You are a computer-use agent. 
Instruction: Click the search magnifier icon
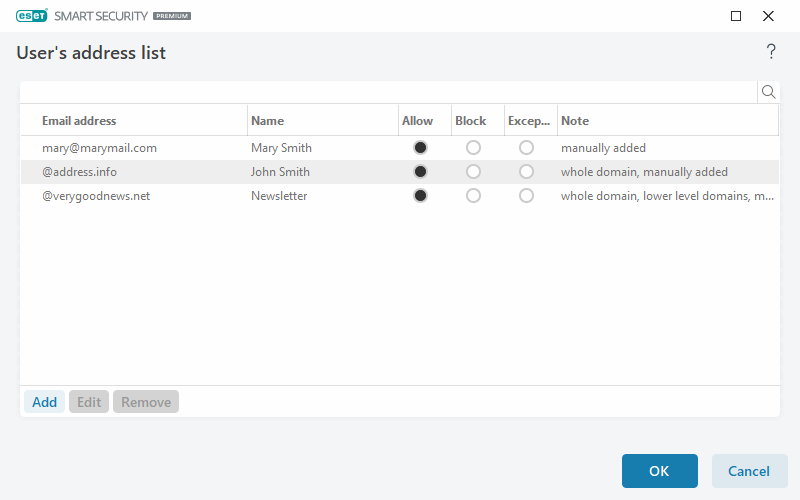click(x=769, y=92)
